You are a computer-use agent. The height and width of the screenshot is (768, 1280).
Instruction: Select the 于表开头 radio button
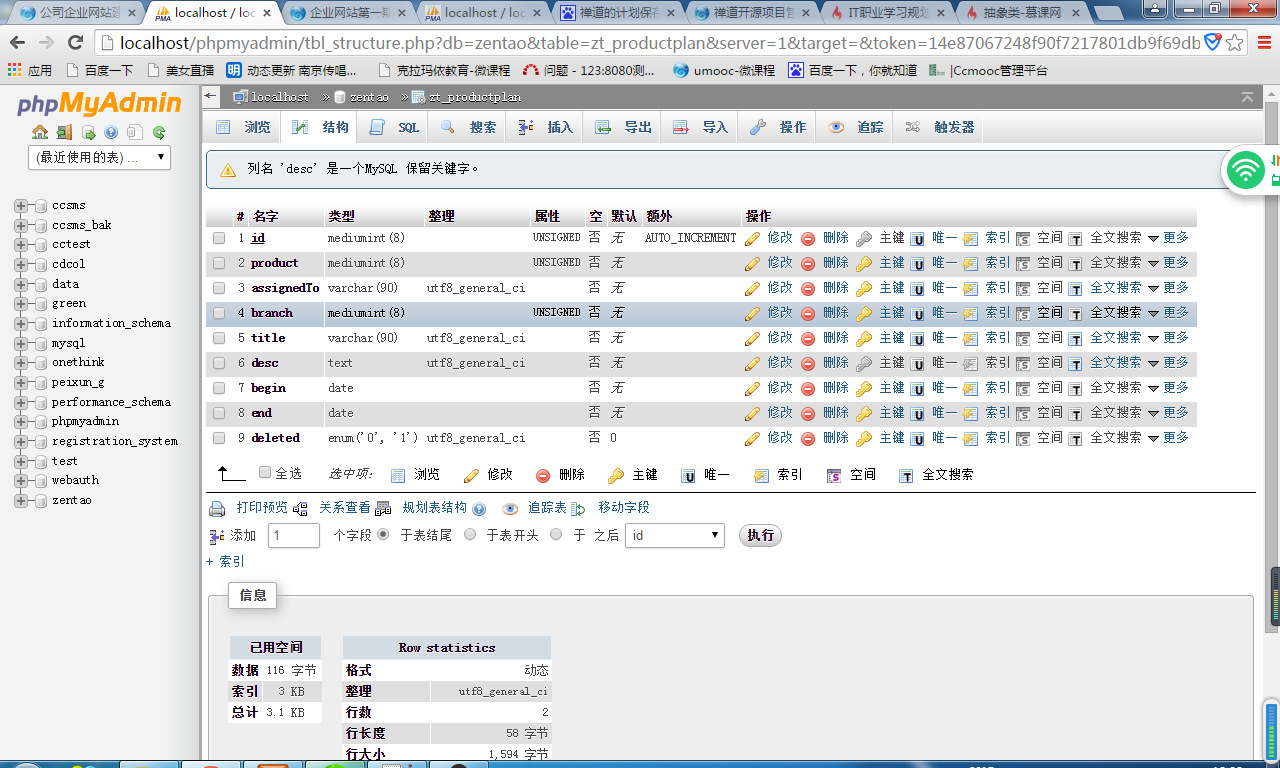[470, 535]
